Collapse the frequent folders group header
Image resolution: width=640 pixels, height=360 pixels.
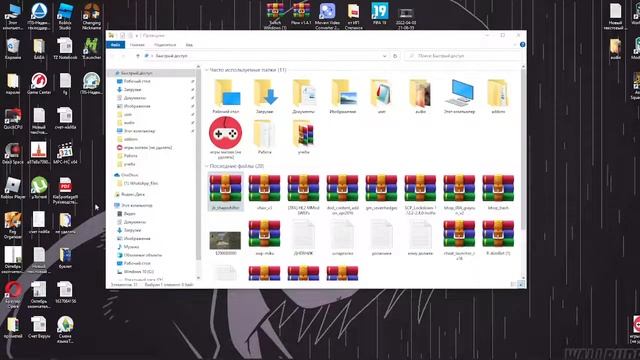(x=207, y=70)
